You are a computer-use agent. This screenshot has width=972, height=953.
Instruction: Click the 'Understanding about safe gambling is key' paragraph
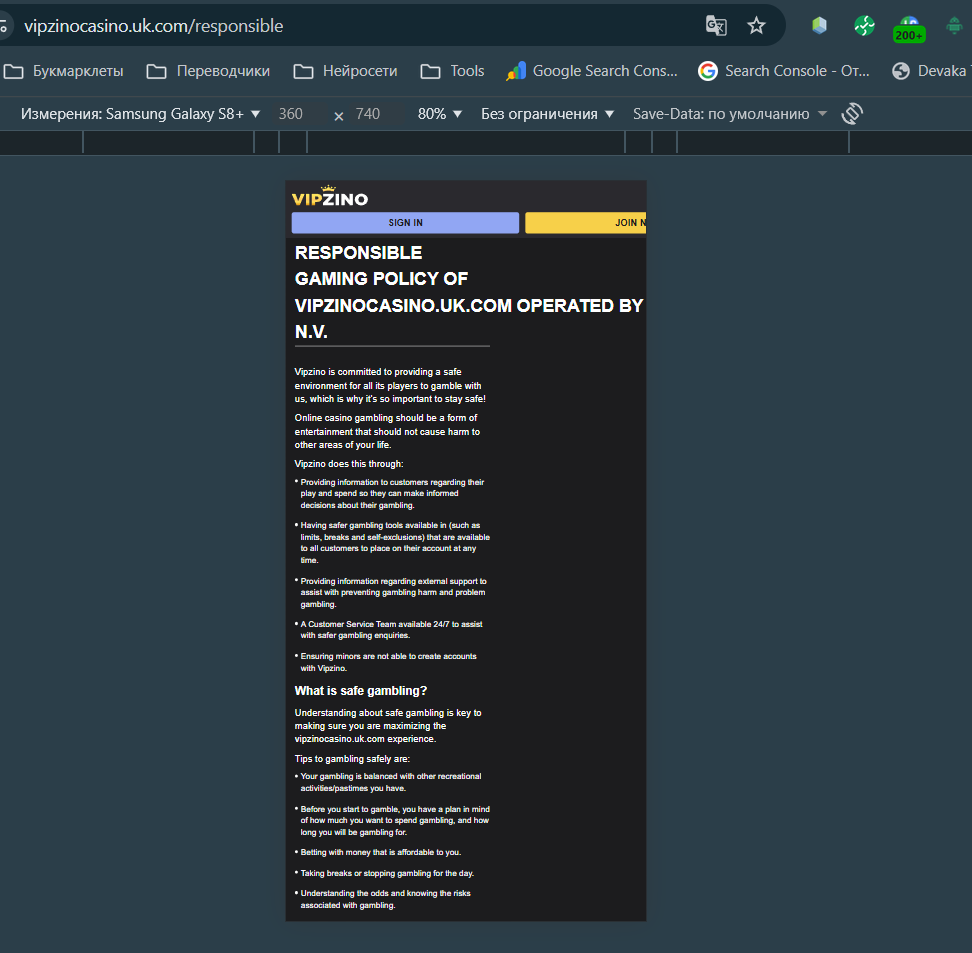point(388,726)
